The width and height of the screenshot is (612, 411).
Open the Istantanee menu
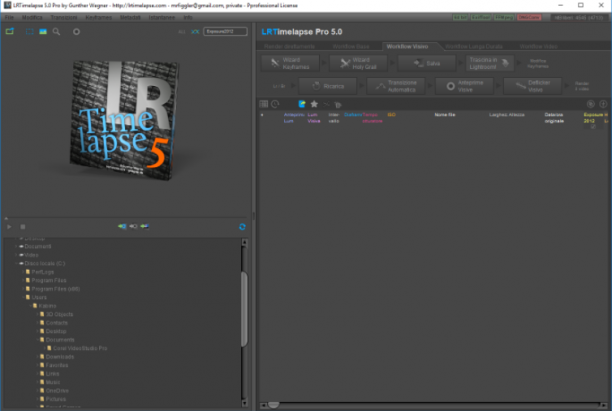coord(162,18)
